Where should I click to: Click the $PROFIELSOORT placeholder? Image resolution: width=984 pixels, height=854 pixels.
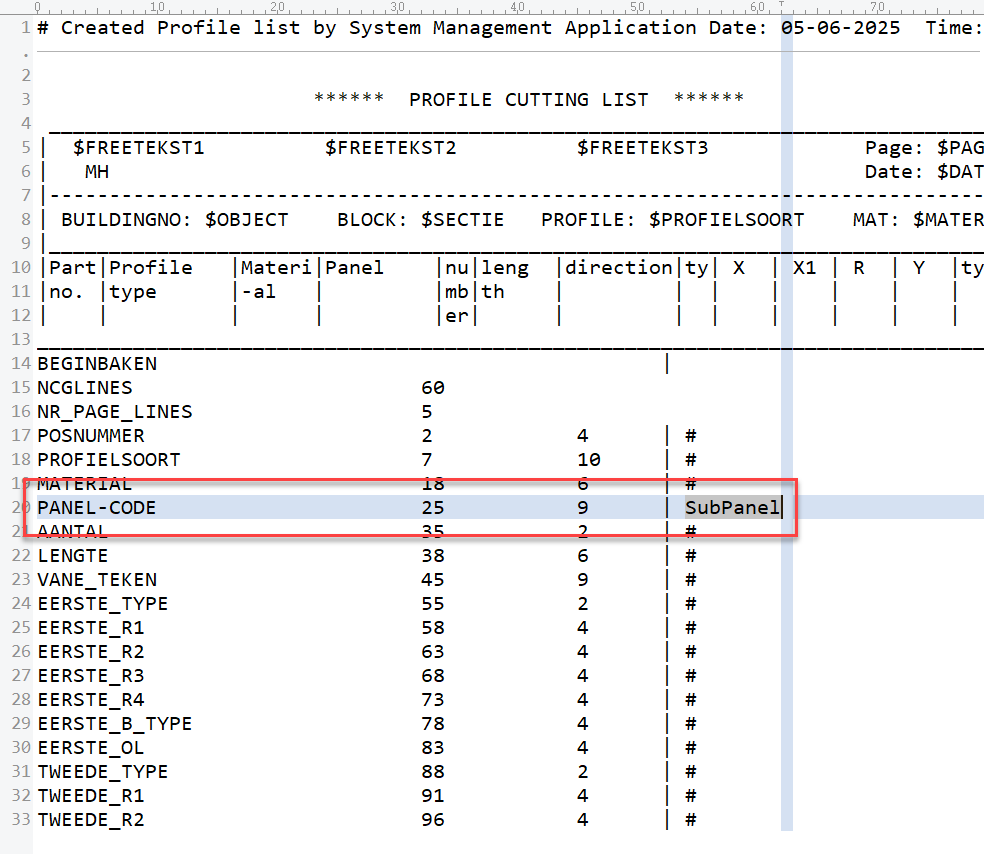tap(726, 220)
